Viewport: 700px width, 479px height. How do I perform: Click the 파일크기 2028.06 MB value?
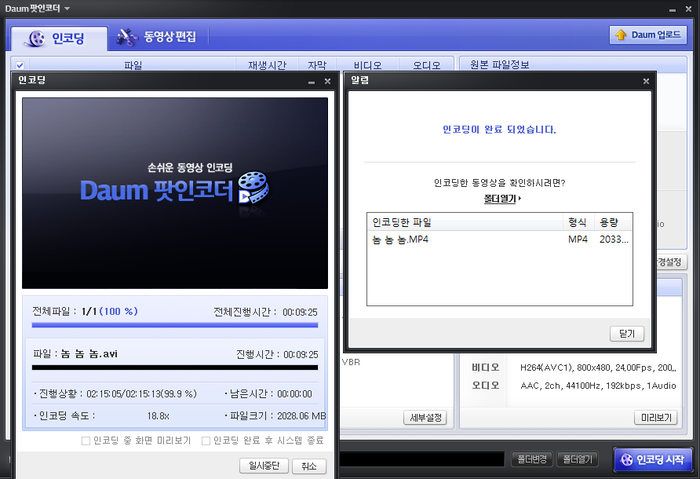(301, 416)
